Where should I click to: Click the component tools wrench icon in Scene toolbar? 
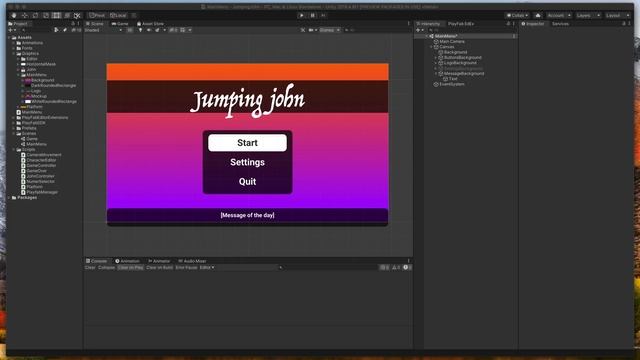(303, 30)
